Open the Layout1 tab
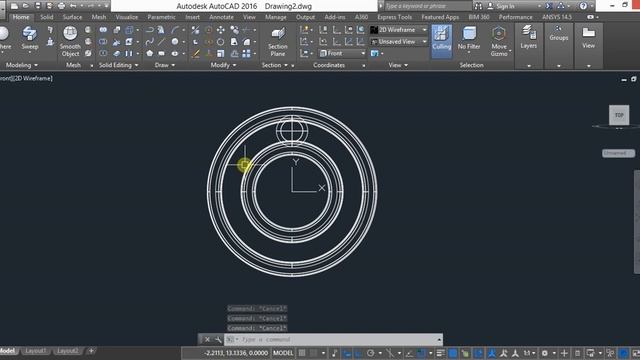This screenshot has height=360, width=640. coord(36,351)
